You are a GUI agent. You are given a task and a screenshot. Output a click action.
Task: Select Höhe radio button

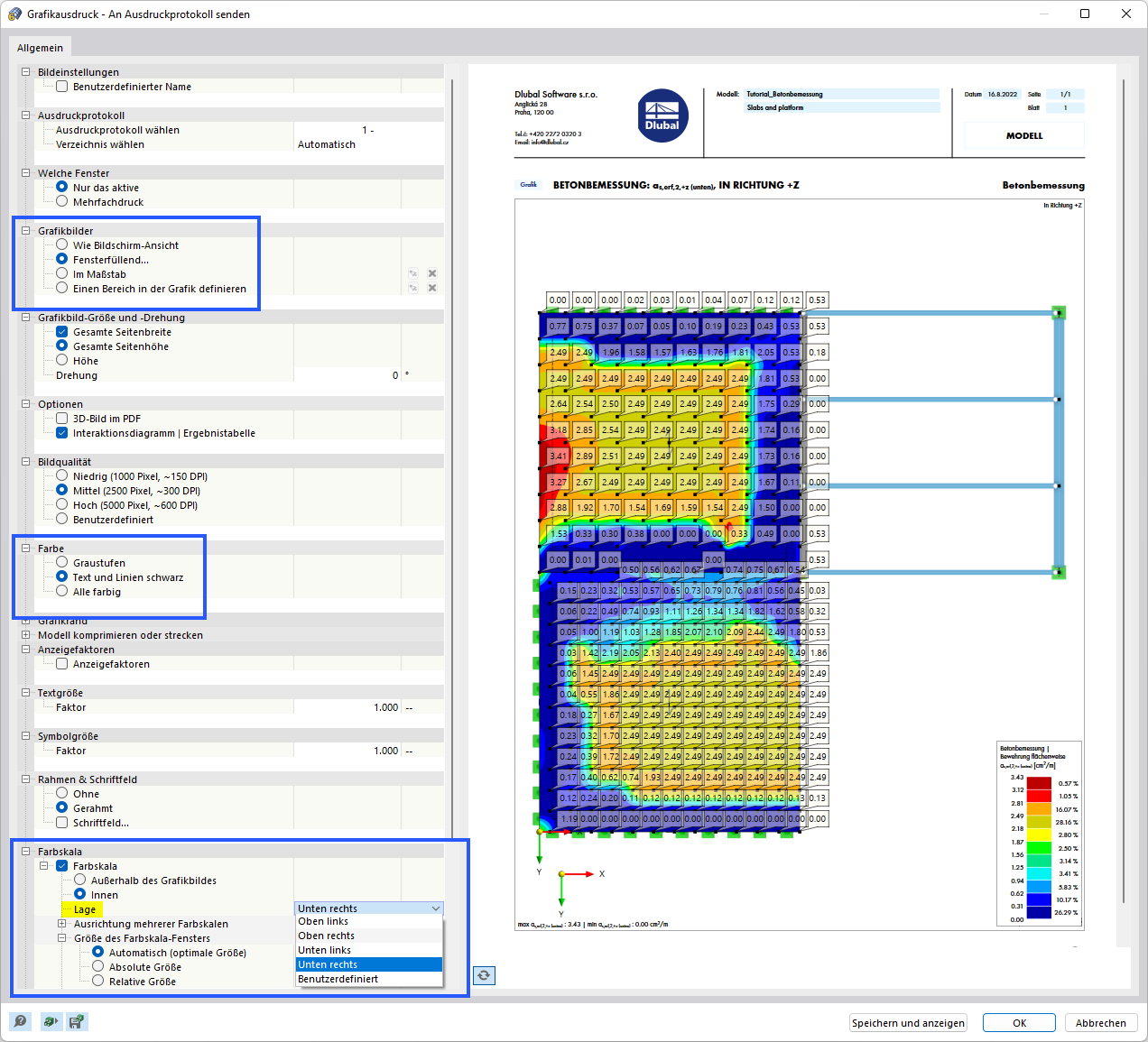tap(61, 360)
